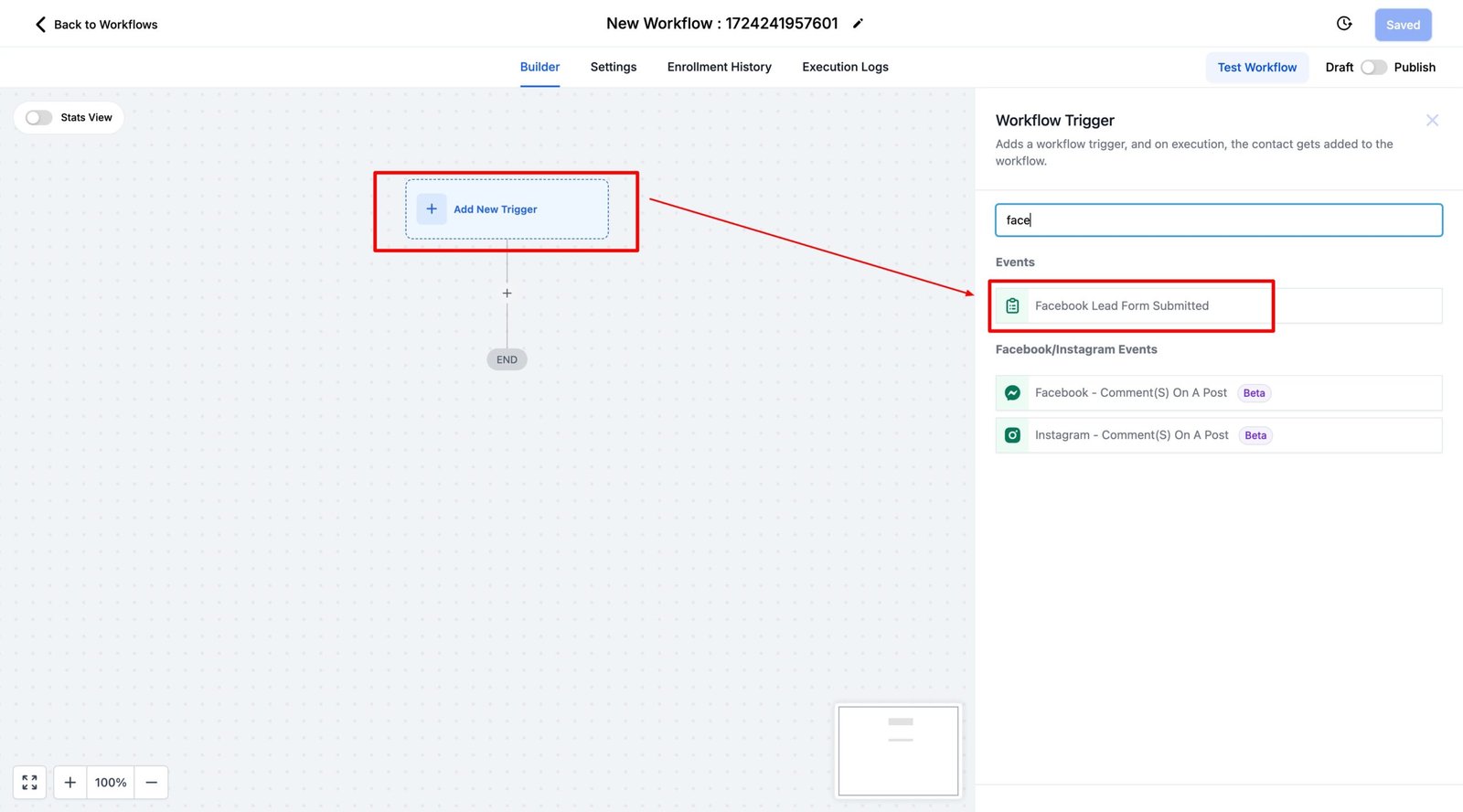Toggle Draft to Publish switch
1463x812 pixels.
1373,68
